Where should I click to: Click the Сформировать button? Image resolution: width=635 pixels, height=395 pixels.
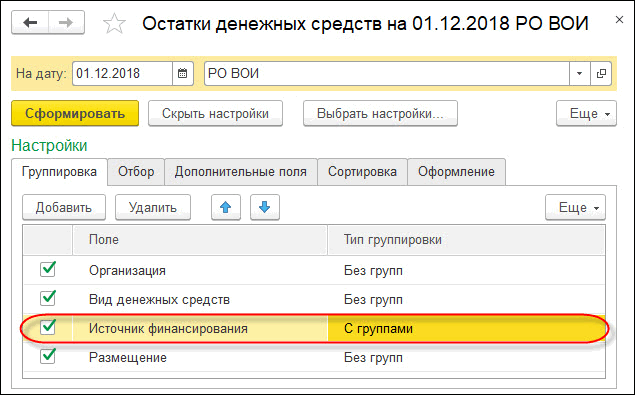pos(75,113)
